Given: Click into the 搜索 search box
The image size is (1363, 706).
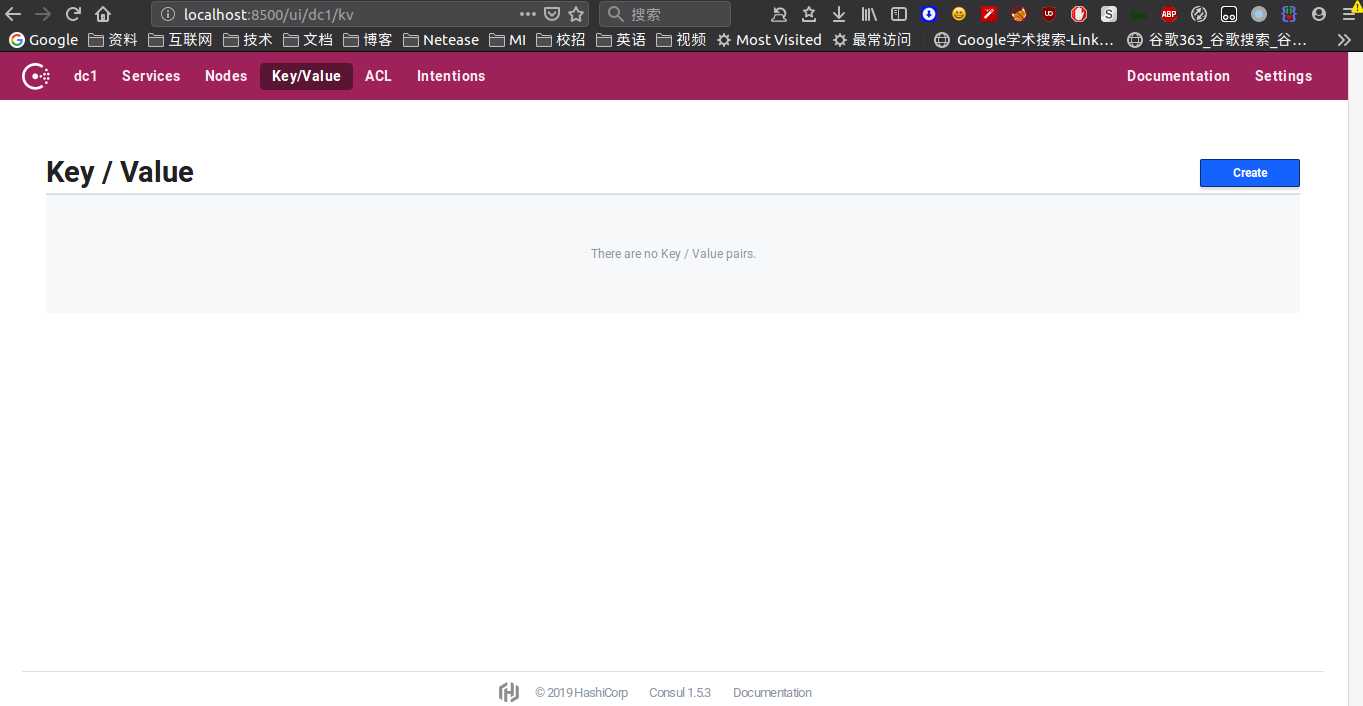Looking at the screenshot, I should click(x=665, y=14).
